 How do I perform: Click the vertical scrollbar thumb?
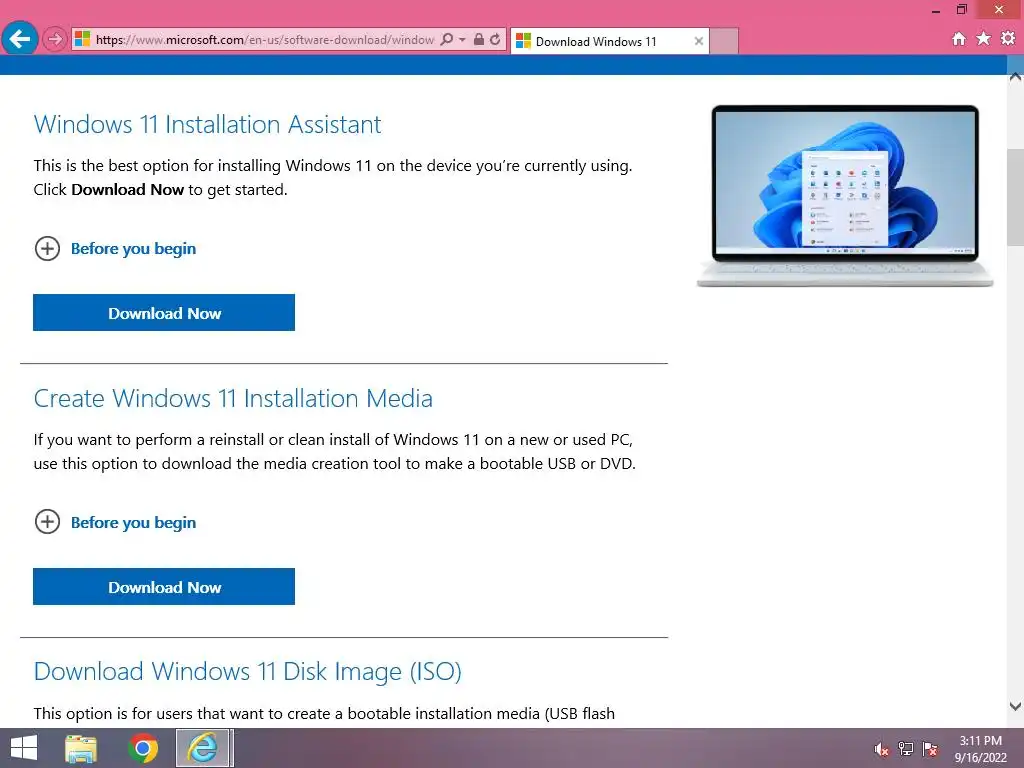[1016, 197]
